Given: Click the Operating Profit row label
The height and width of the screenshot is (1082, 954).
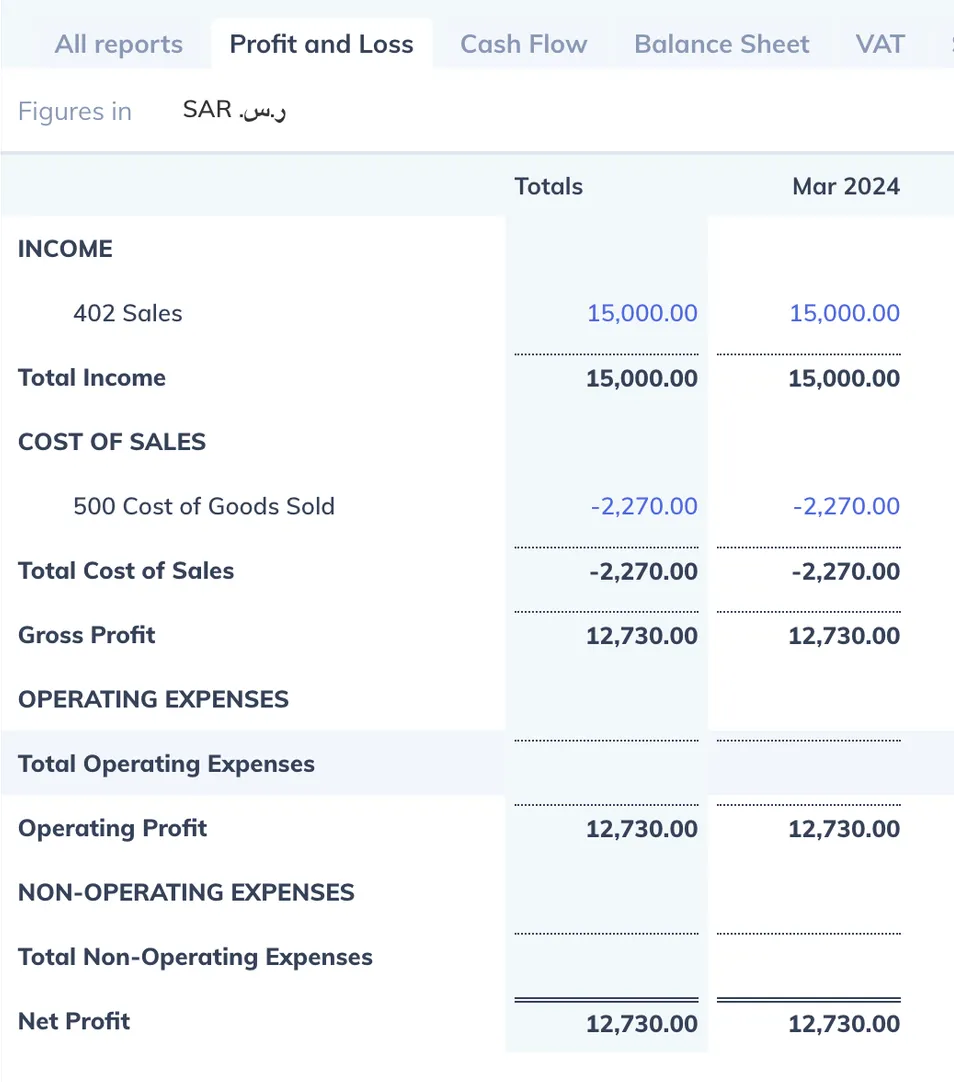Looking at the screenshot, I should point(112,829).
